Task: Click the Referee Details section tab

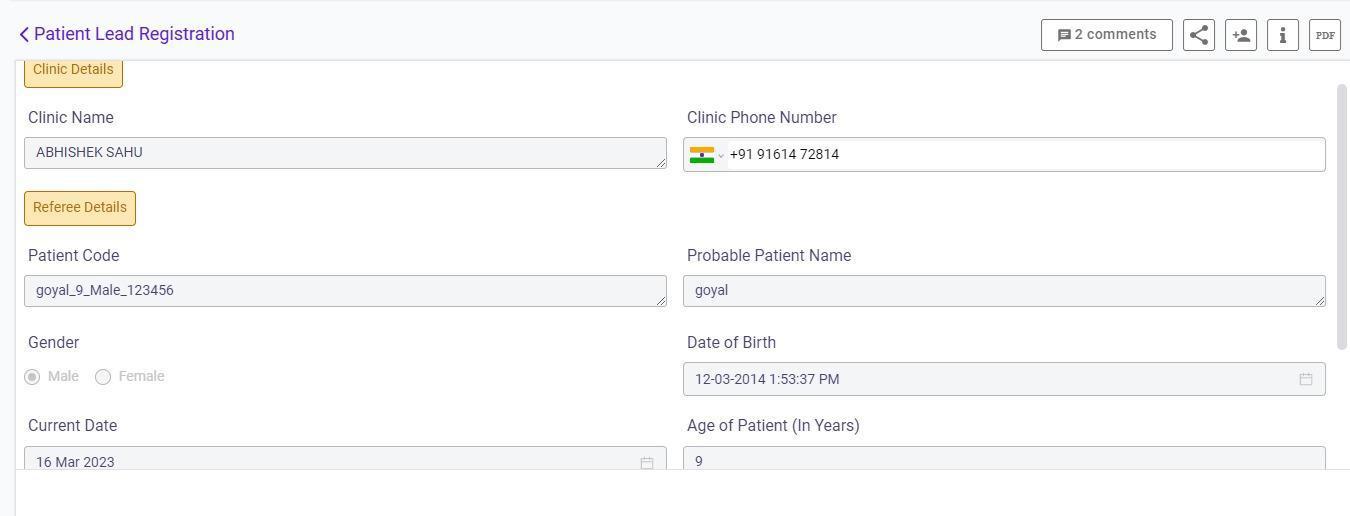Action: 80,208
